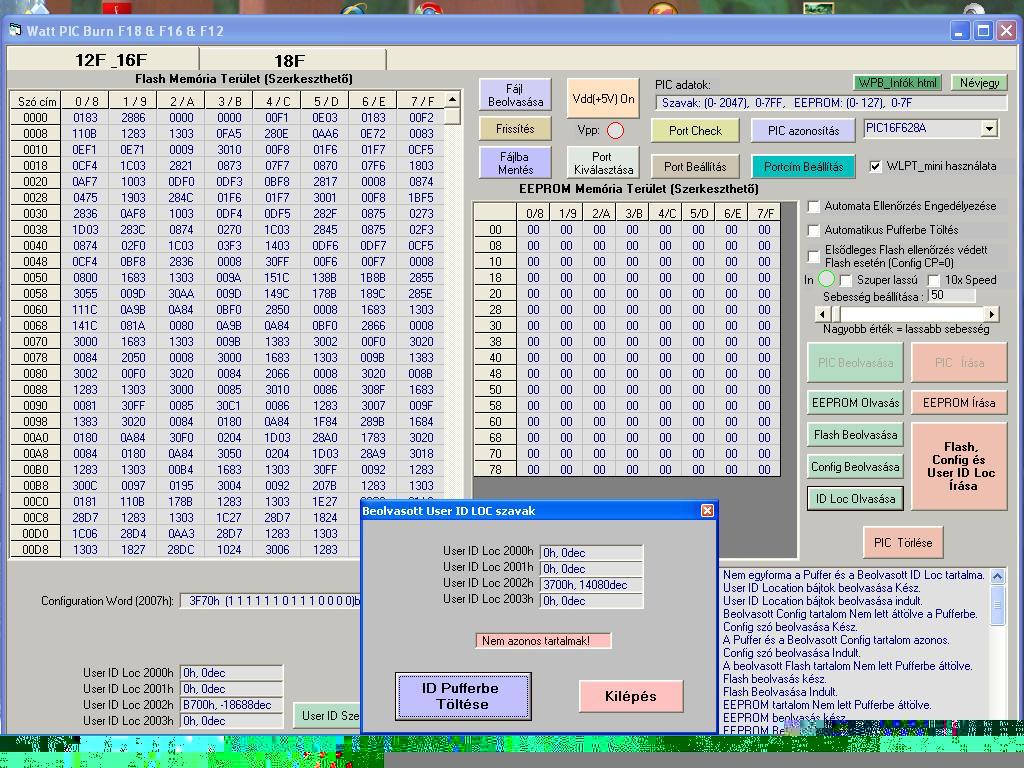Open the WPB_Infók.html link button
The image size is (1024, 768).
(x=897, y=83)
